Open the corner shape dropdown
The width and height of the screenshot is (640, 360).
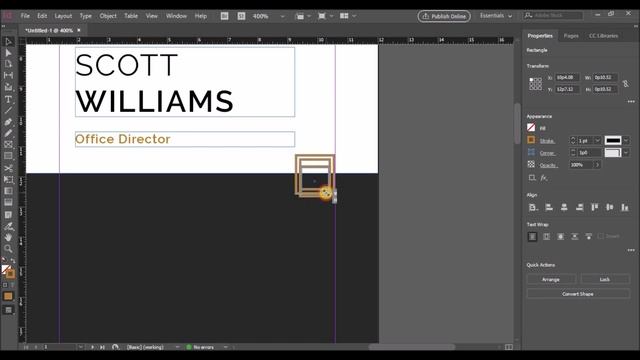pyautogui.click(x=626, y=153)
